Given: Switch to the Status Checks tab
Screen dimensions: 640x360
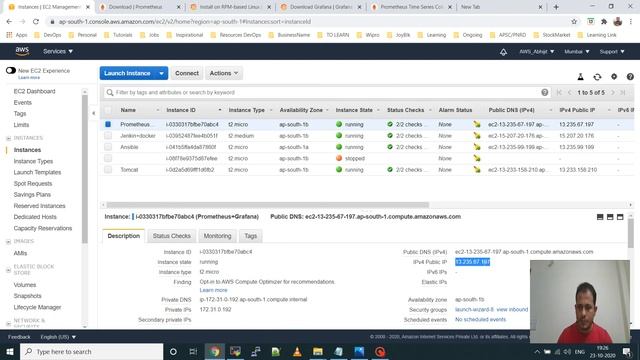Looking at the screenshot, I should [x=171, y=236].
